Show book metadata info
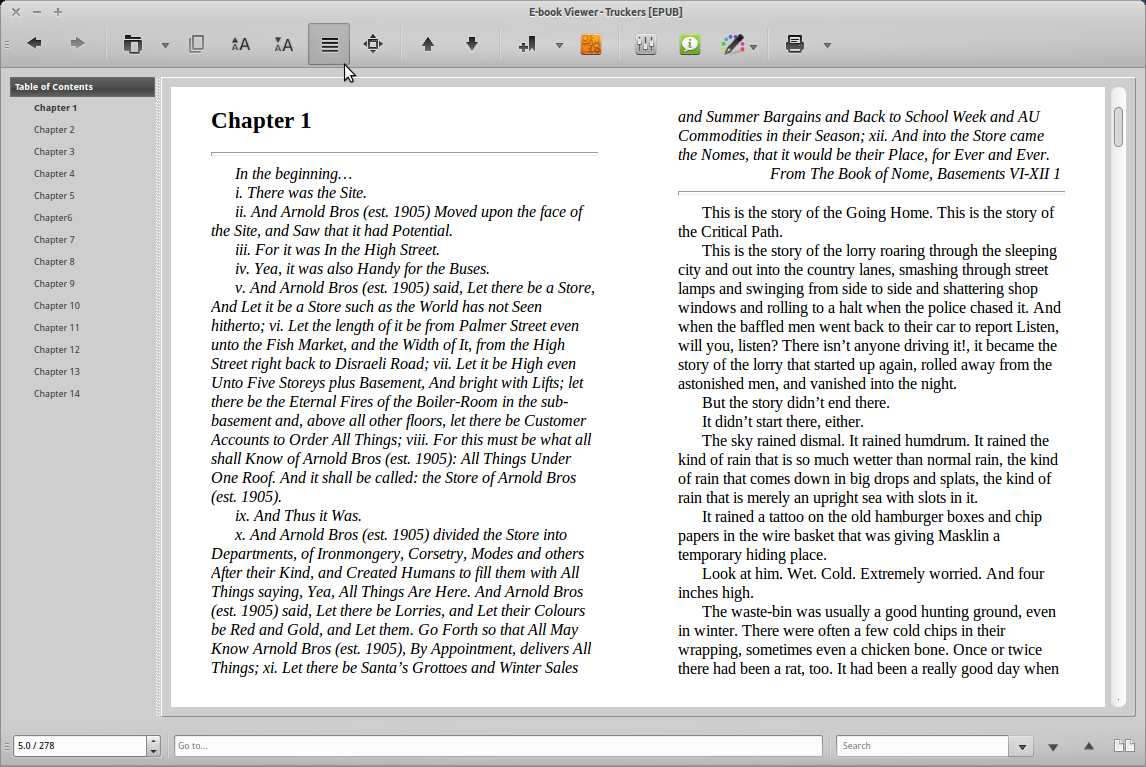Viewport: 1146px width, 767px height. click(x=690, y=44)
